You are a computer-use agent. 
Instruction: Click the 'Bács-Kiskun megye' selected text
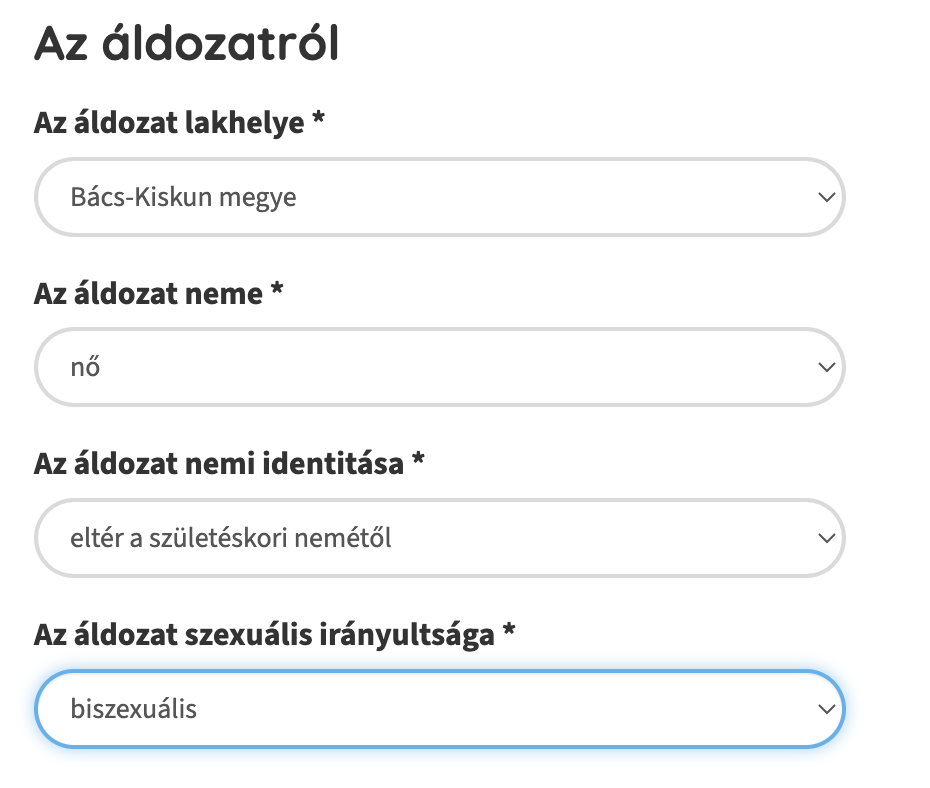183,197
